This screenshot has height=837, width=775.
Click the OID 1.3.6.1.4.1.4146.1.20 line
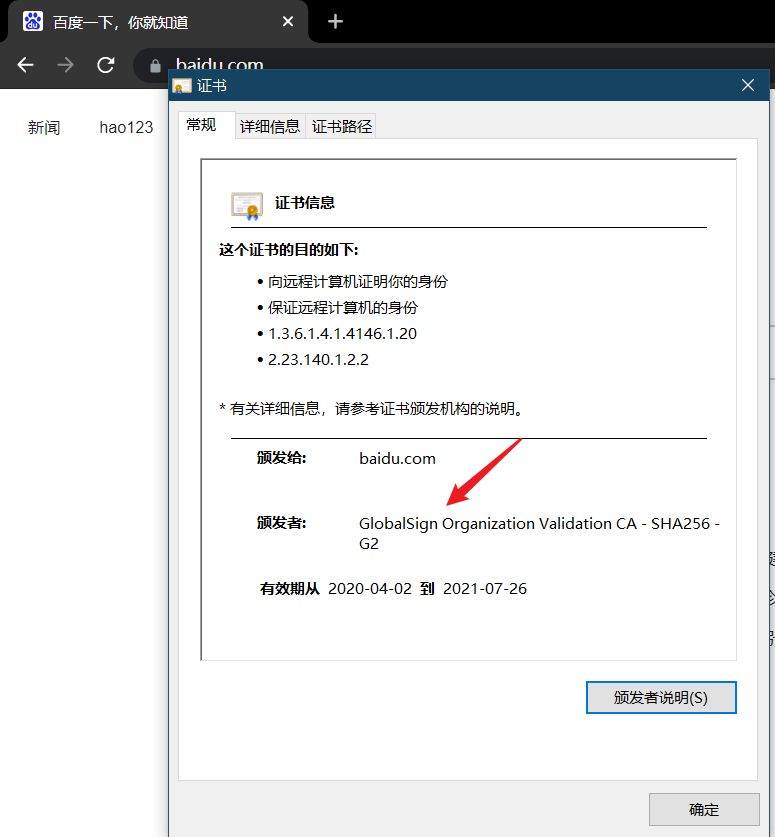[342, 334]
